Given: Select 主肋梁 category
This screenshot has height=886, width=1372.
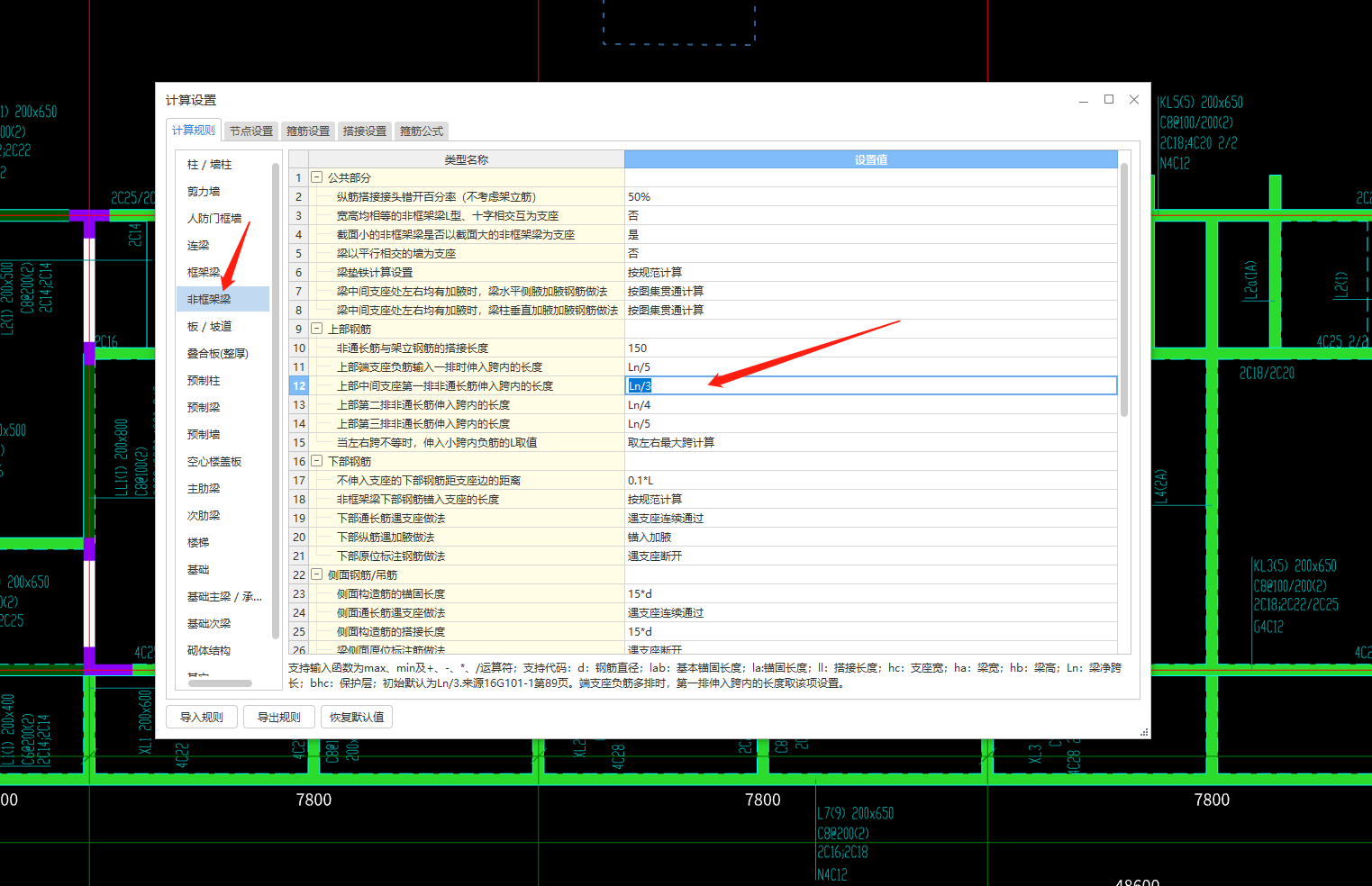Looking at the screenshot, I should click(x=223, y=489).
